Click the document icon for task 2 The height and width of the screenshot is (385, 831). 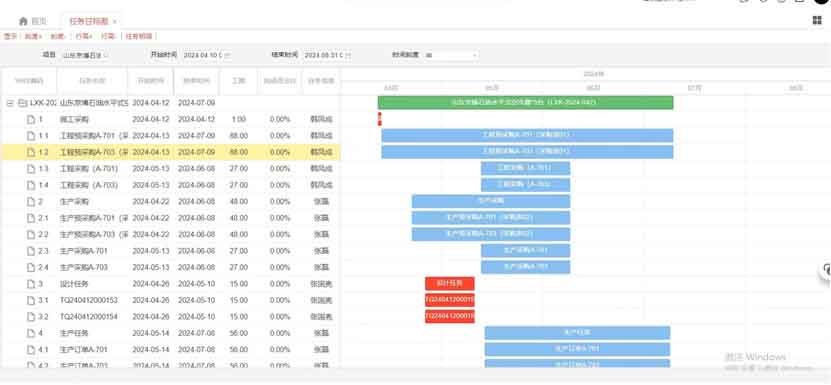tap(31, 202)
